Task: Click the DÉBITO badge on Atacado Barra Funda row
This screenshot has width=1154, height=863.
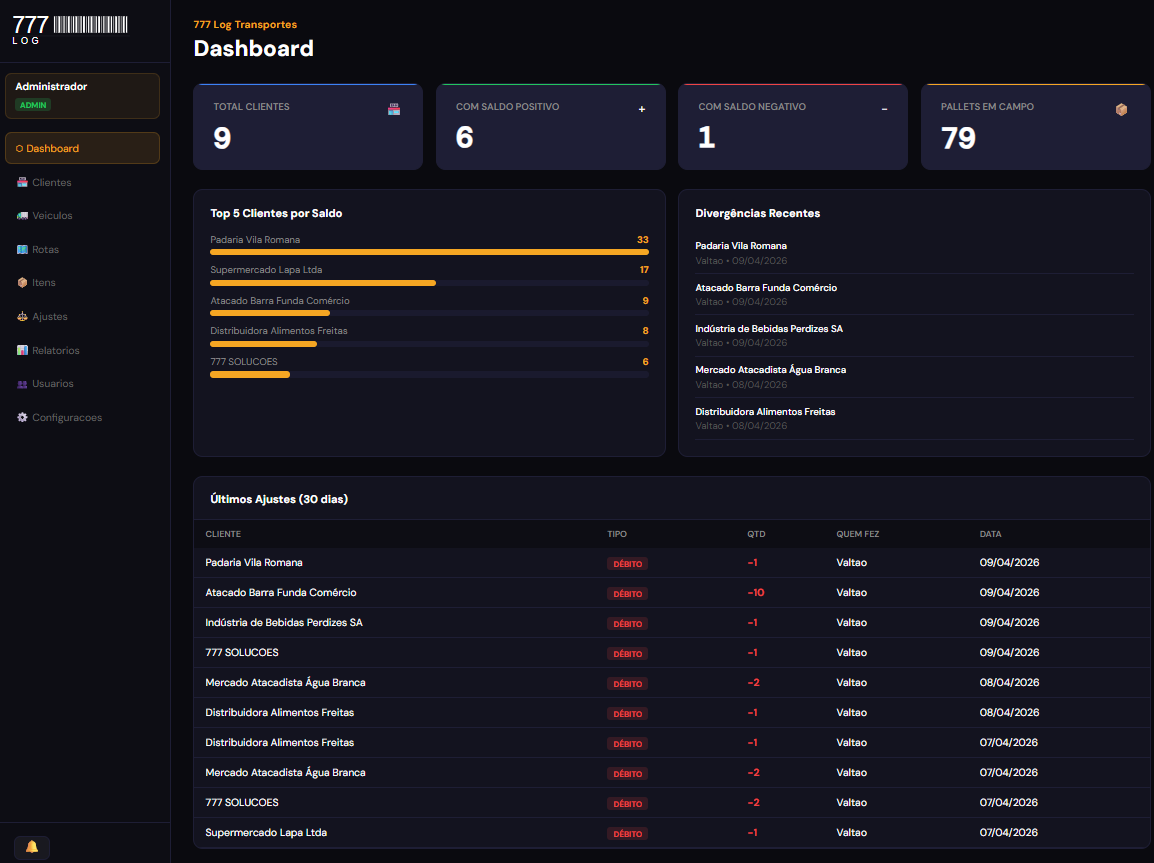Action: pyautogui.click(x=628, y=593)
